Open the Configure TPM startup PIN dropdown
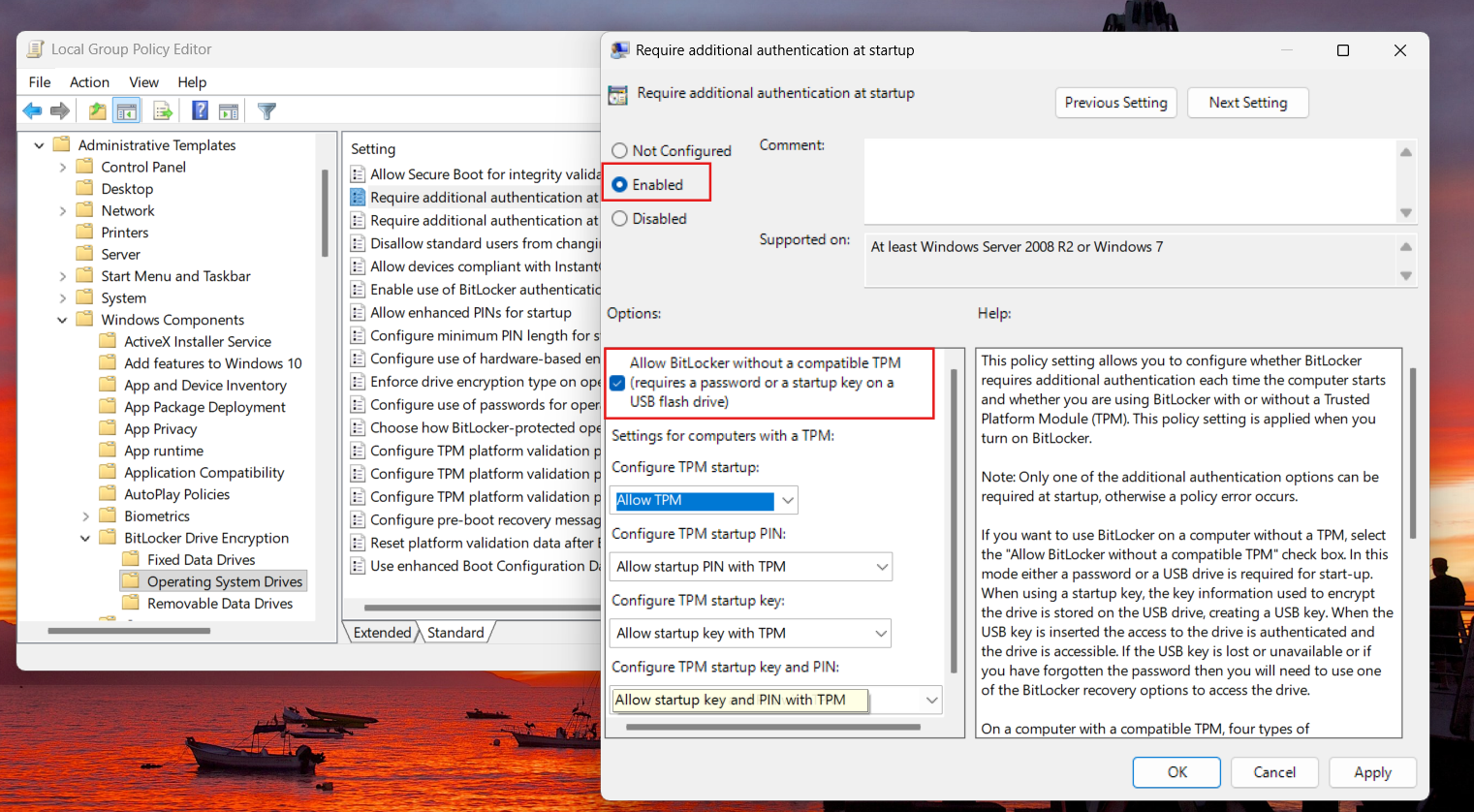1474x812 pixels. tap(880, 566)
